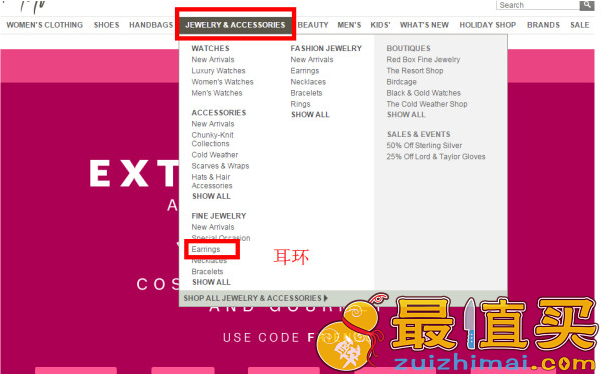The image size is (602, 374).
Task: Open Chunky-Knit Collections link
Action: click(212, 139)
